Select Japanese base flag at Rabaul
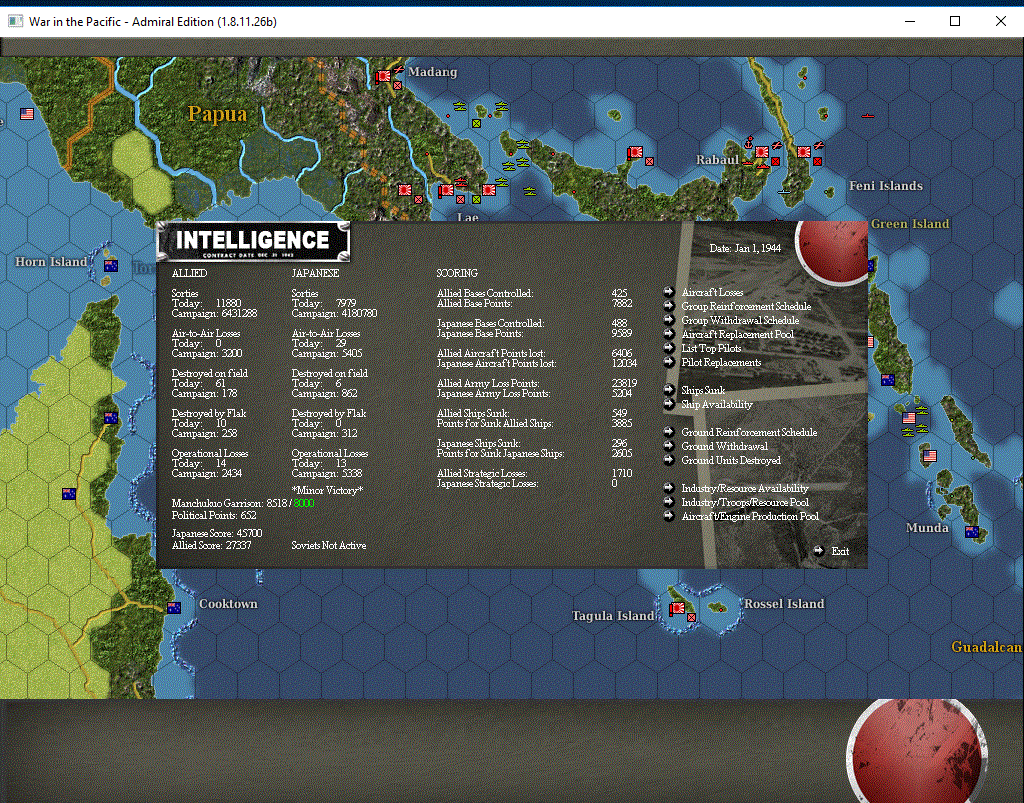1024x803 pixels. tap(761, 152)
